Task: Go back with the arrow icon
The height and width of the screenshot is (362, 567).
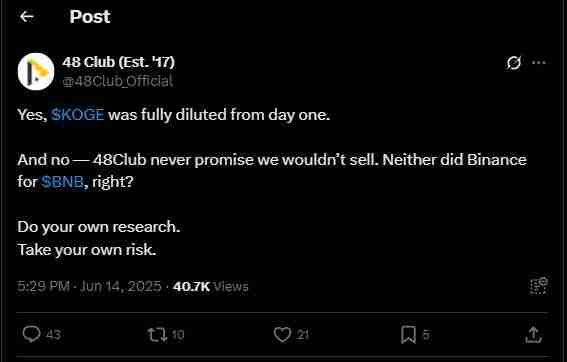Action: point(27,17)
